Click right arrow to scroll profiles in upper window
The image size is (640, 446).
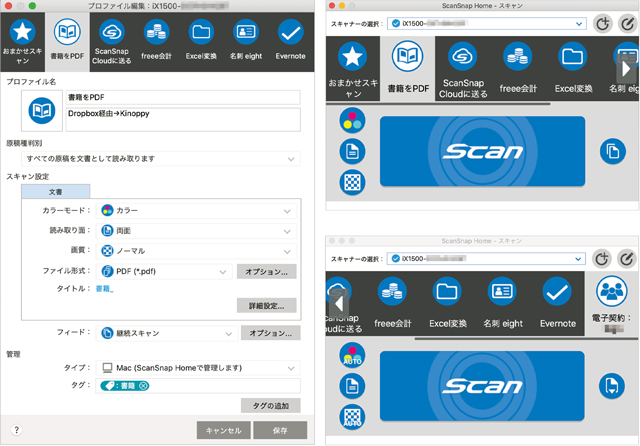point(626,69)
